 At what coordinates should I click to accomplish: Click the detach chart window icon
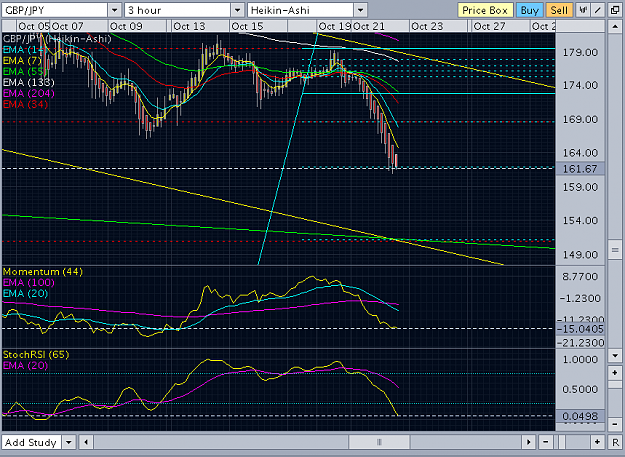[x=615, y=10]
